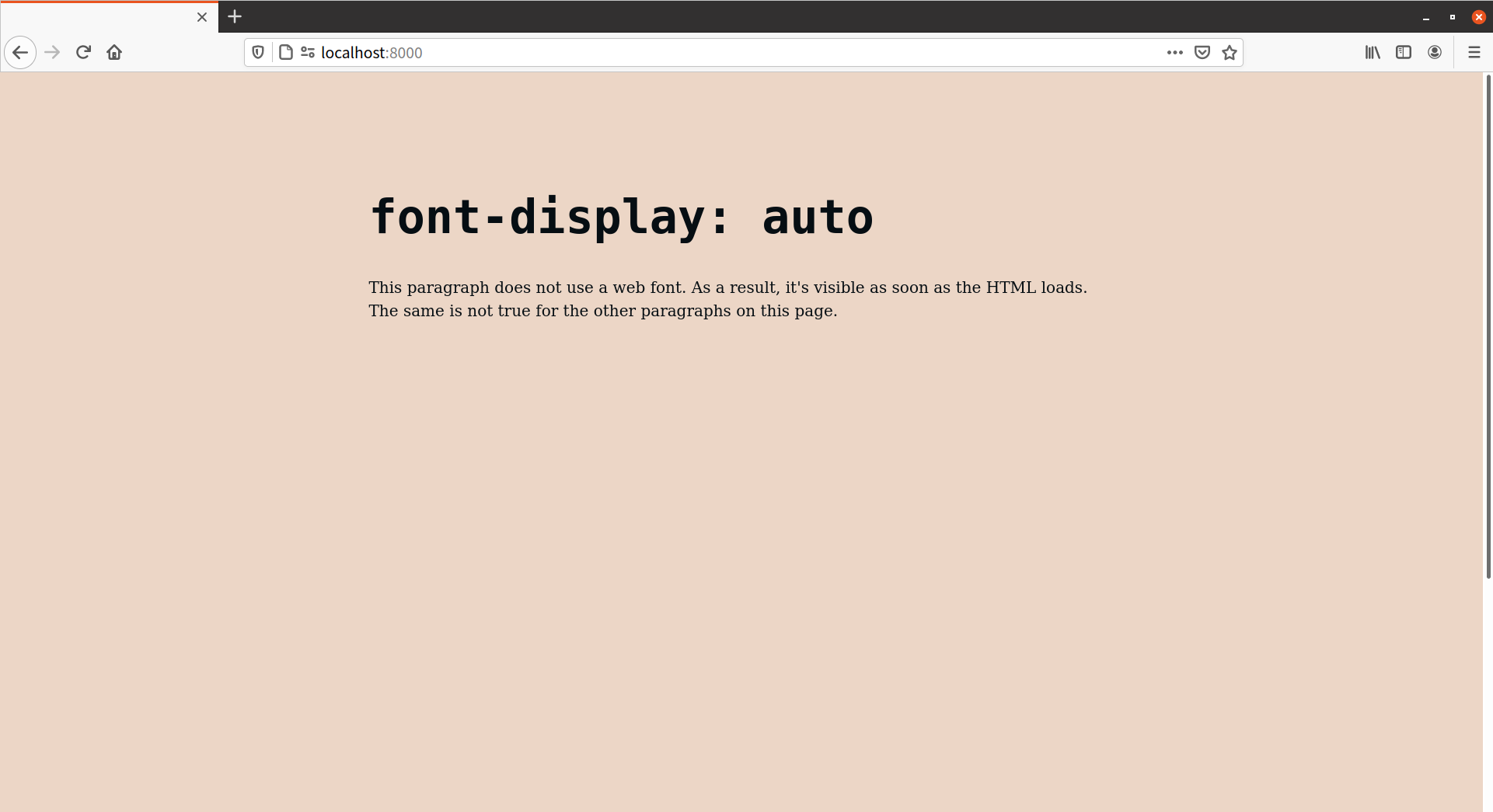Image resolution: width=1493 pixels, height=812 pixels.
Task: Click the Home button
Action: click(x=113, y=52)
